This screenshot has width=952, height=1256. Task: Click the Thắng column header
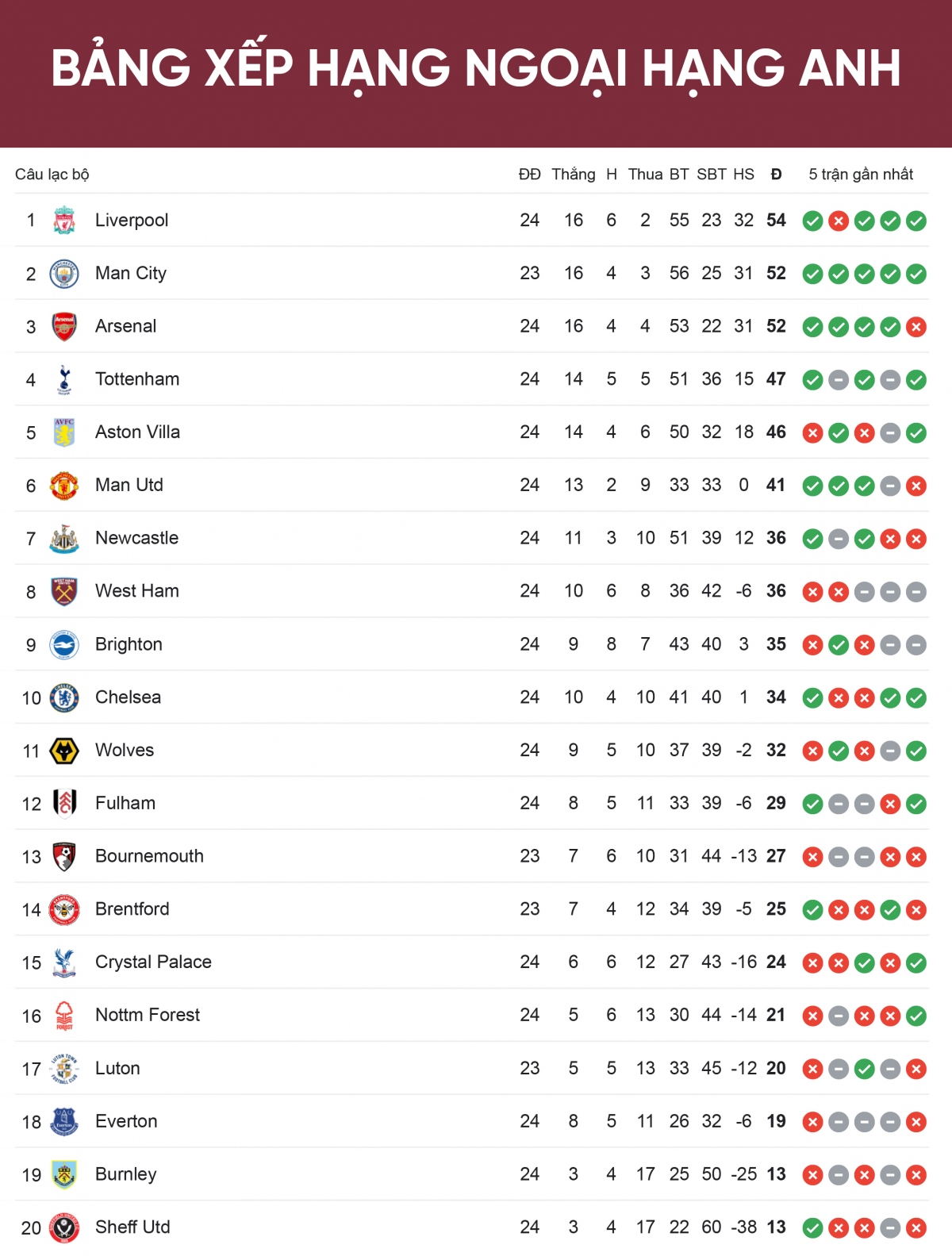573,175
